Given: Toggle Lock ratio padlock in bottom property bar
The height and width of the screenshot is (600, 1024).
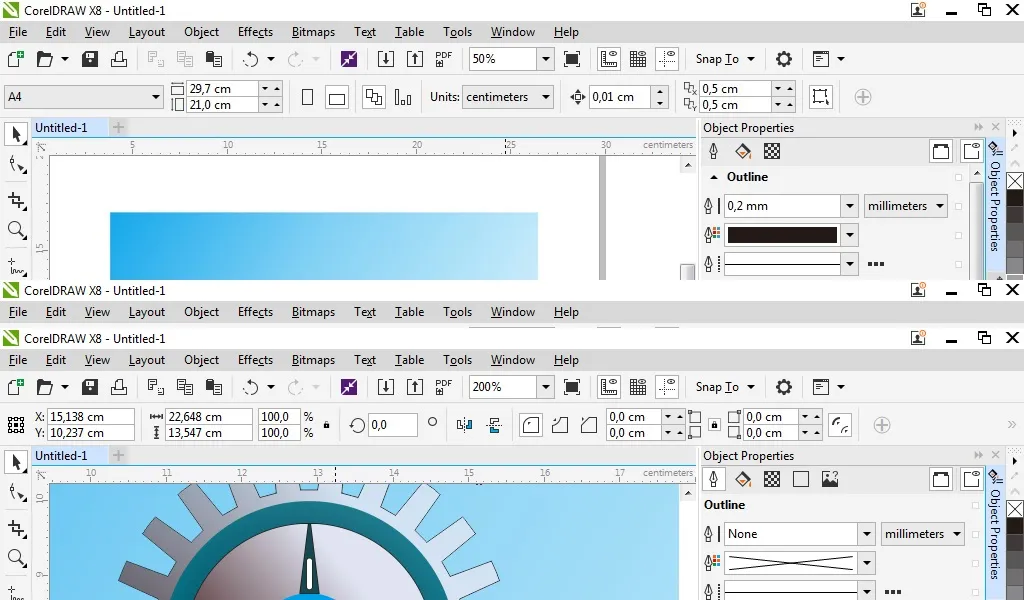Looking at the screenshot, I should pyautogui.click(x=327, y=425).
